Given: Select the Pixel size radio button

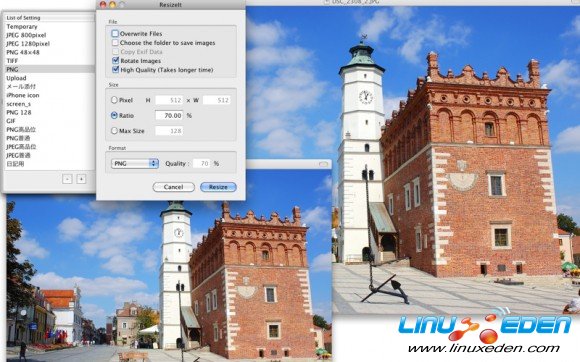Looking at the screenshot, I should 114,100.
